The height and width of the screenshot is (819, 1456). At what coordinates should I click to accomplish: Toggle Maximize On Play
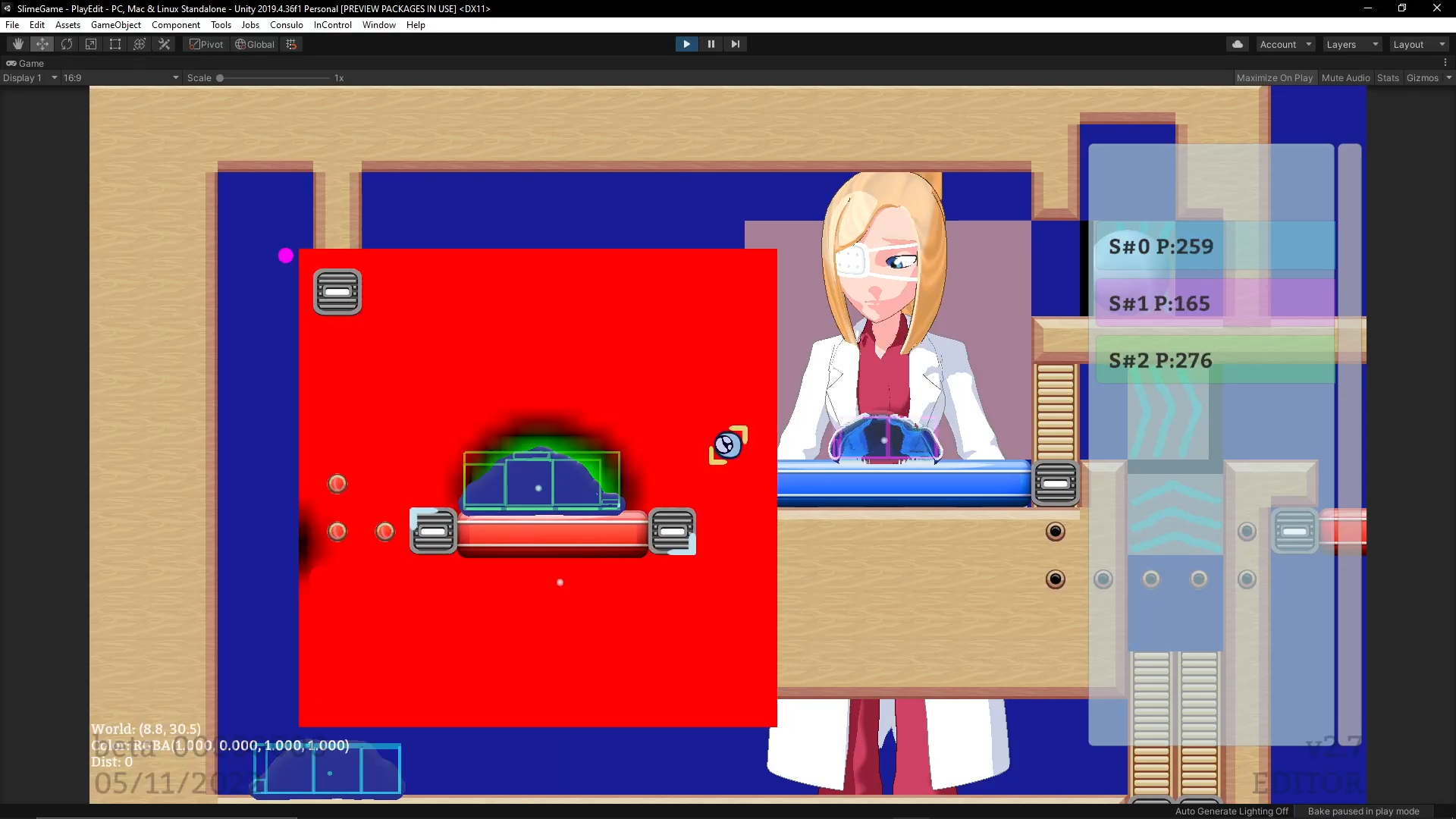(1274, 77)
